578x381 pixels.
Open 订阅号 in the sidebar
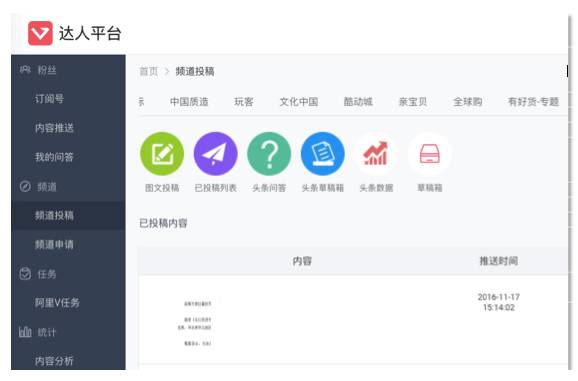[x=49, y=99]
